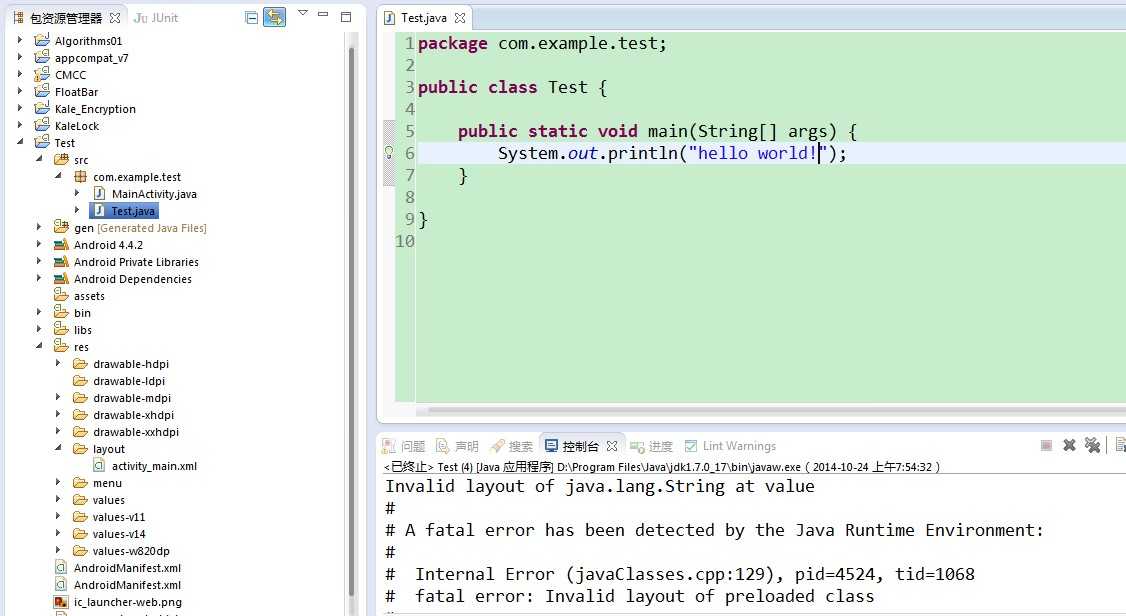Screen dimensions: 1126x616
Task: Collapse the Test project node
Action: point(20,142)
